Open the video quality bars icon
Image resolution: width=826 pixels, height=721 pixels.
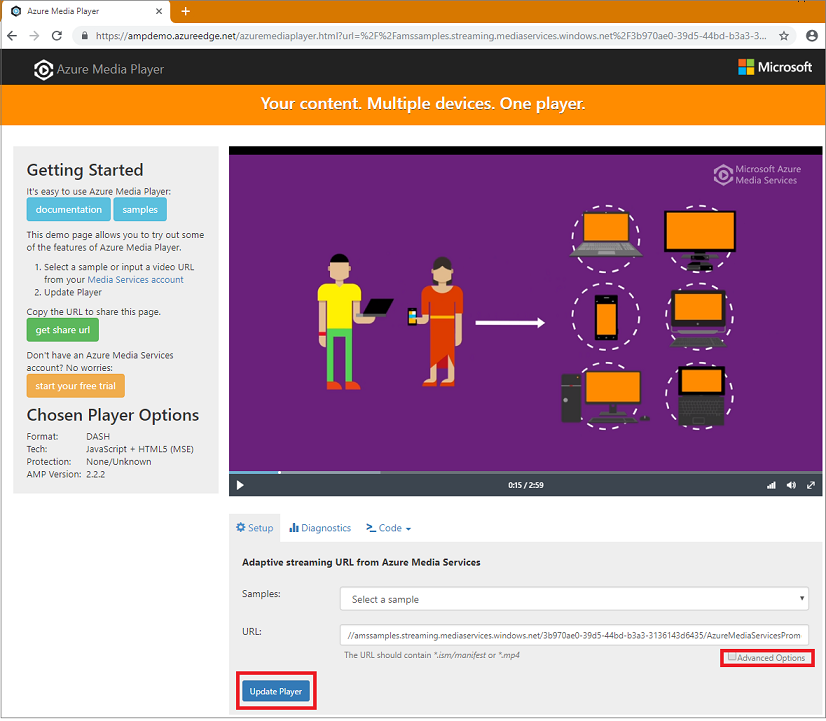pos(771,485)
